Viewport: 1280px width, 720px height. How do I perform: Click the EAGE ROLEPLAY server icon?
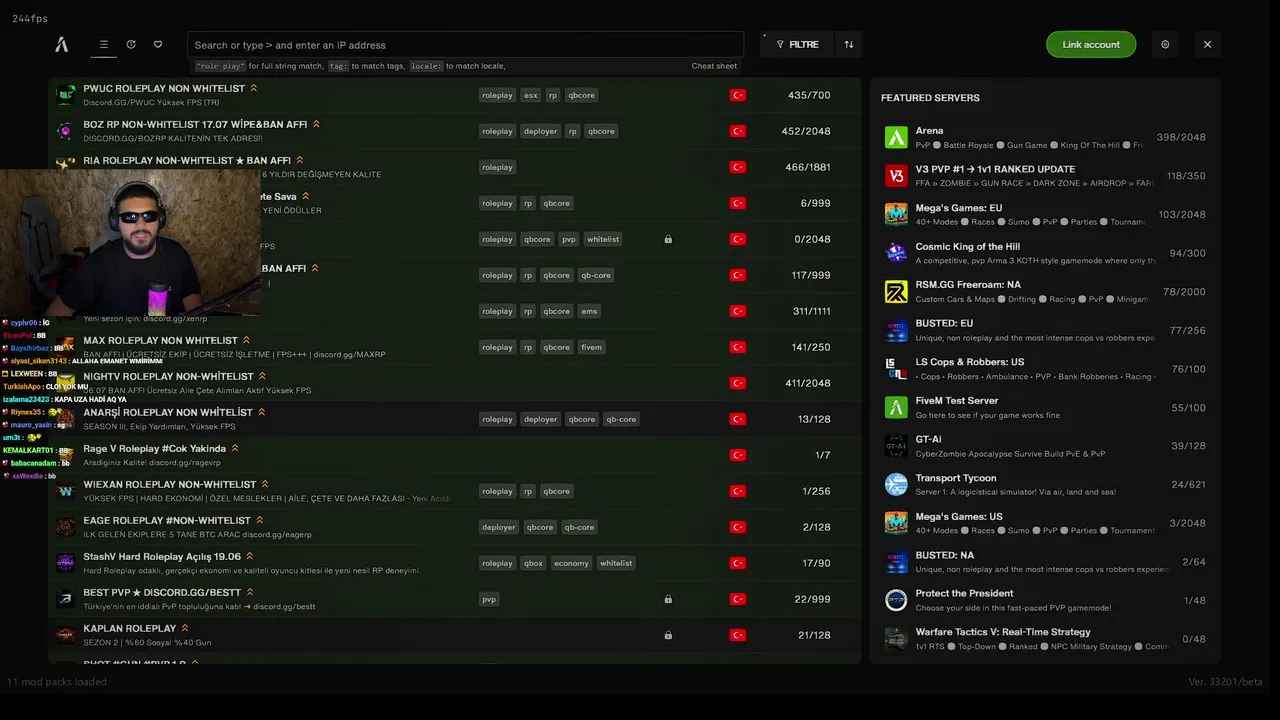tap(65, 527)
